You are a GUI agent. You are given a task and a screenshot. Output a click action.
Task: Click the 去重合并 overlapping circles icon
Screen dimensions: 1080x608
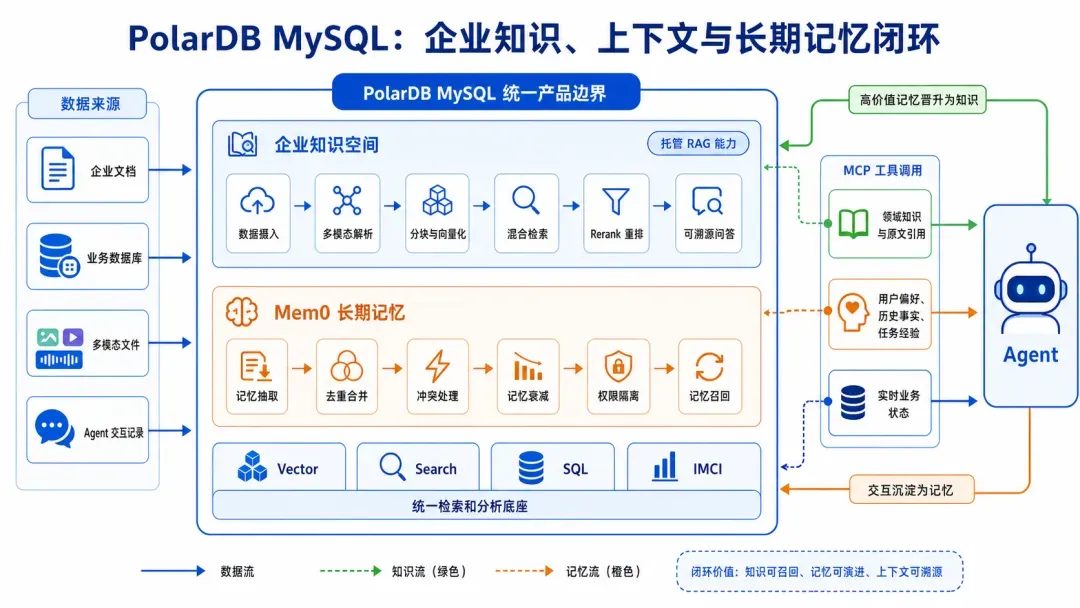click(346, 366)
